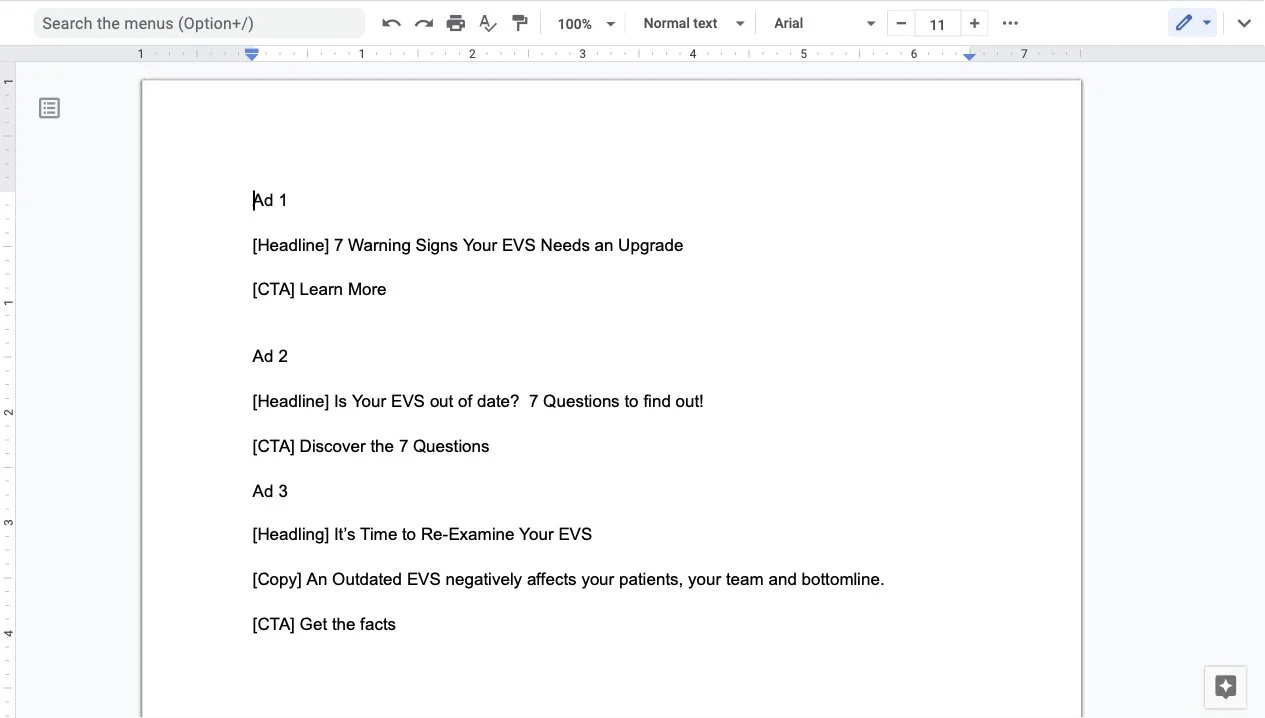Click the Redo arrow icon

point(424,23)
